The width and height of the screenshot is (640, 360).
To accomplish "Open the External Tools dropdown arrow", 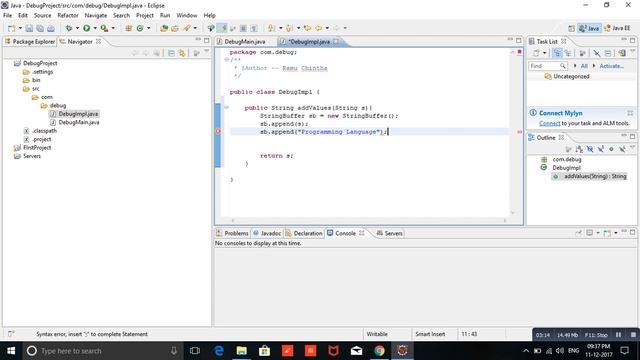I will [x=113, y=28].
